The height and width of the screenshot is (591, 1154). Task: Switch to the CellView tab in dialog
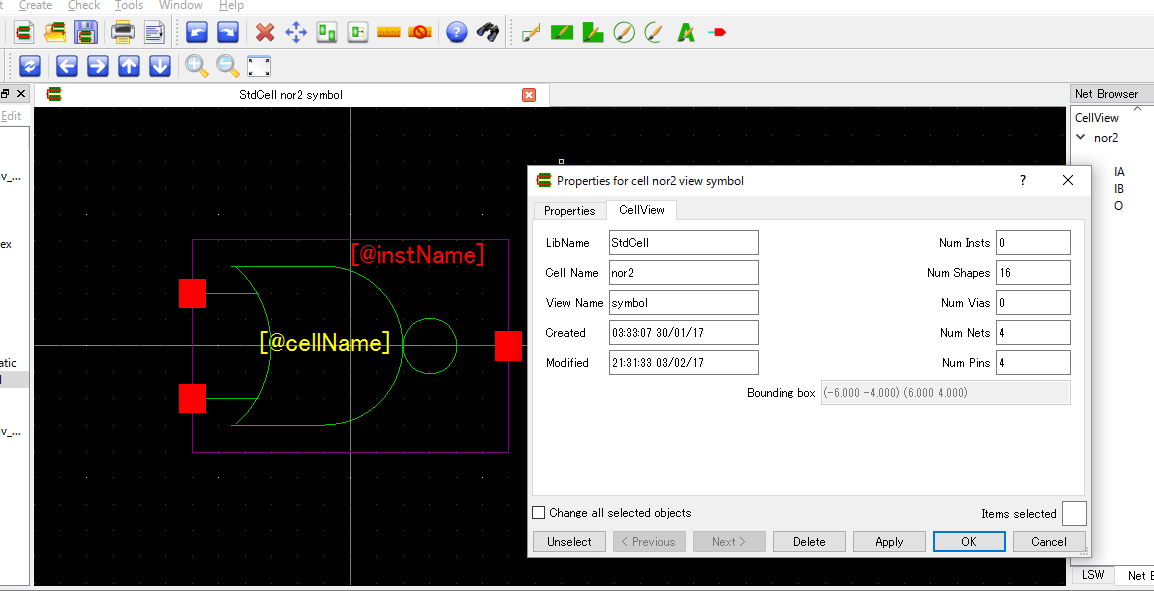[x=642, y=210]
